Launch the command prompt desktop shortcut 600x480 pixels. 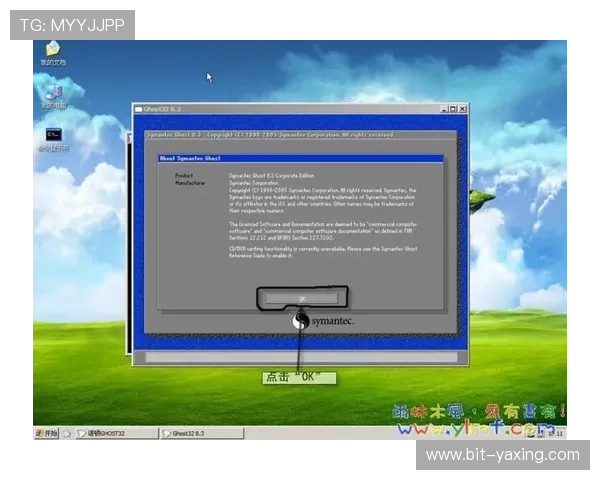pos(53,134)
